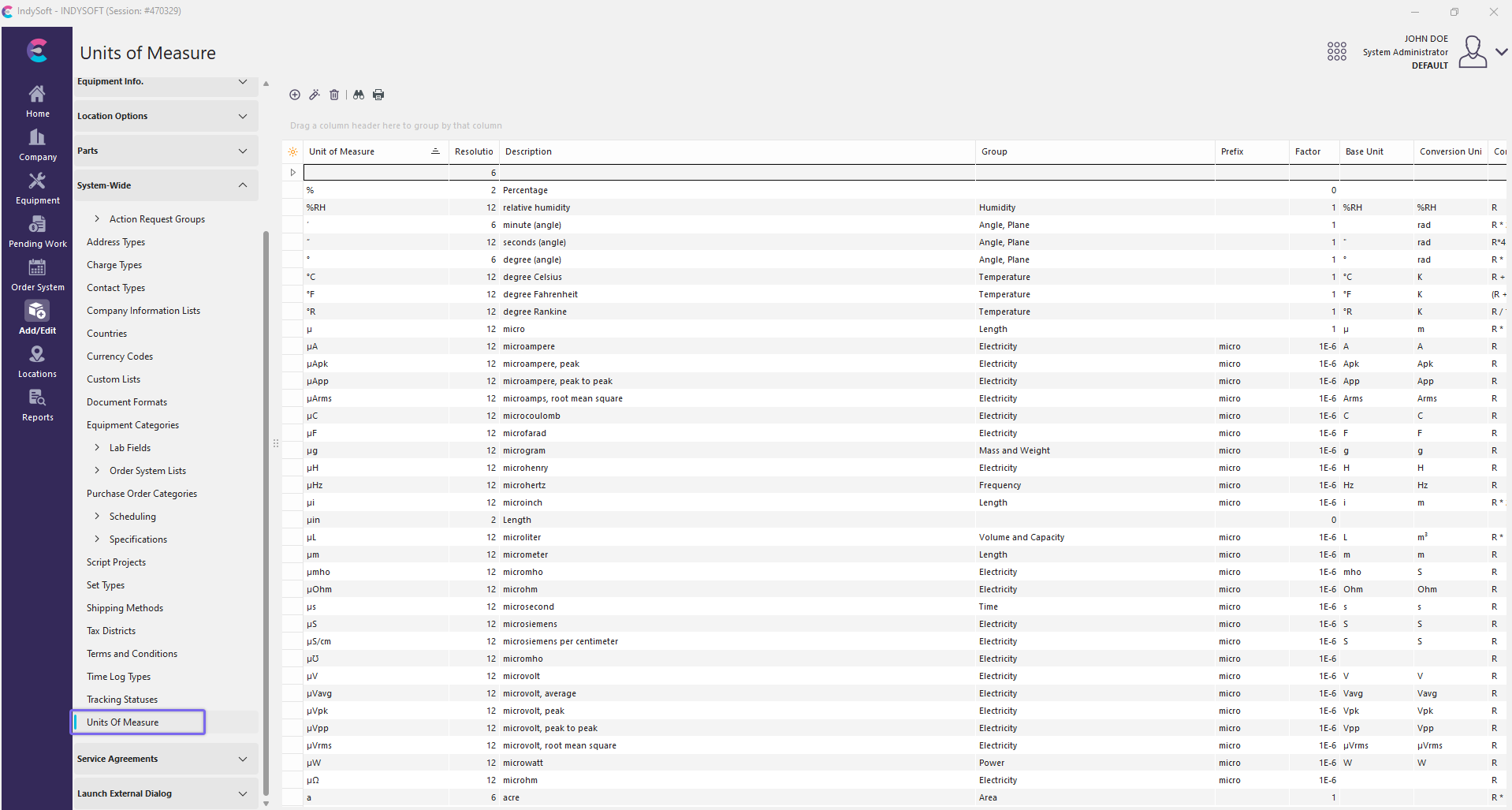Select Shipping Methods in the list
Screen dimensions: 1512x810
click(x=125, y=608)
